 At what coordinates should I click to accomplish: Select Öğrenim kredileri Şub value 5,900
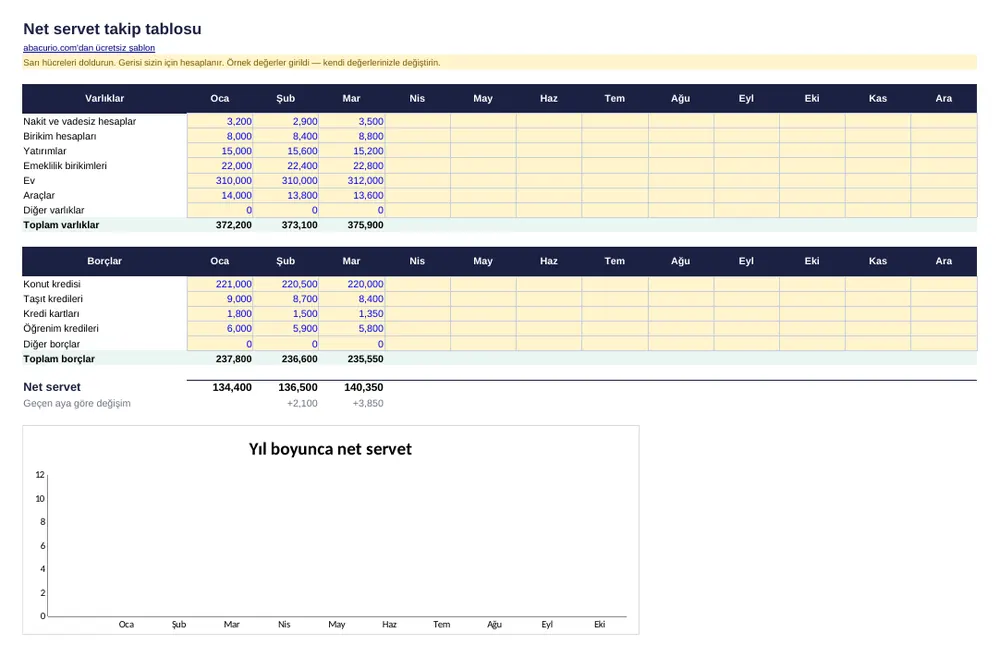286,328
